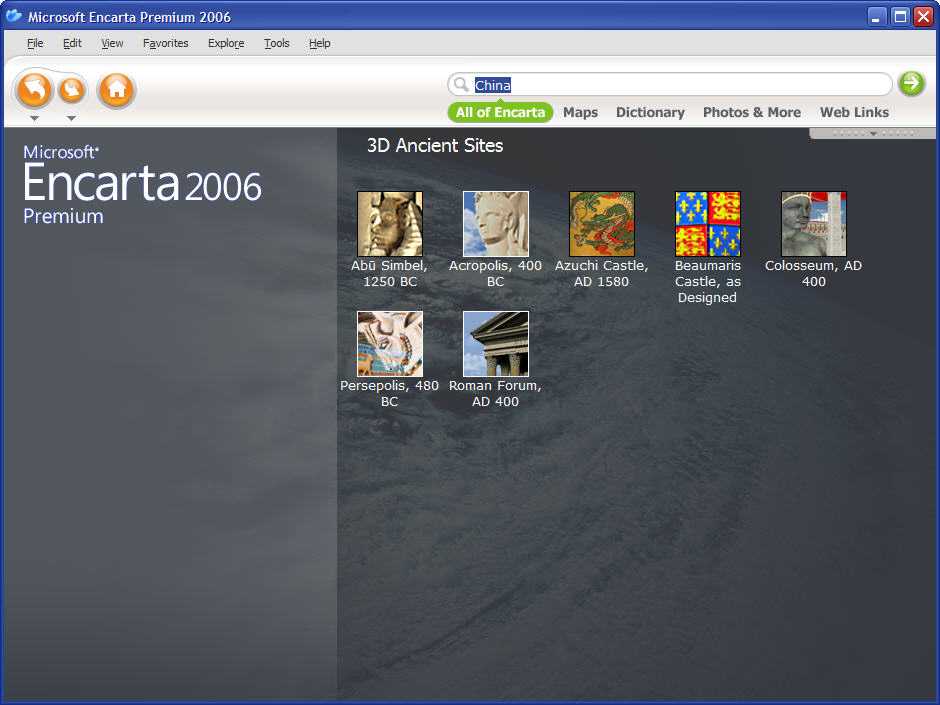Open the Persepolis relief thumbnail

(390, 344)
